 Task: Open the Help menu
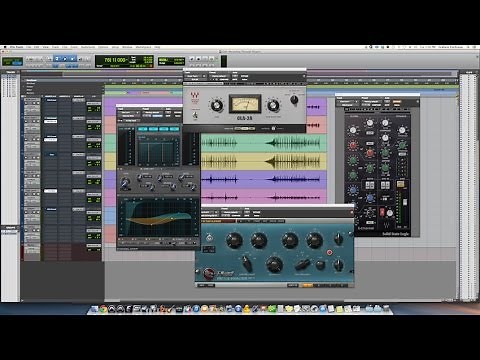[157, 47]
